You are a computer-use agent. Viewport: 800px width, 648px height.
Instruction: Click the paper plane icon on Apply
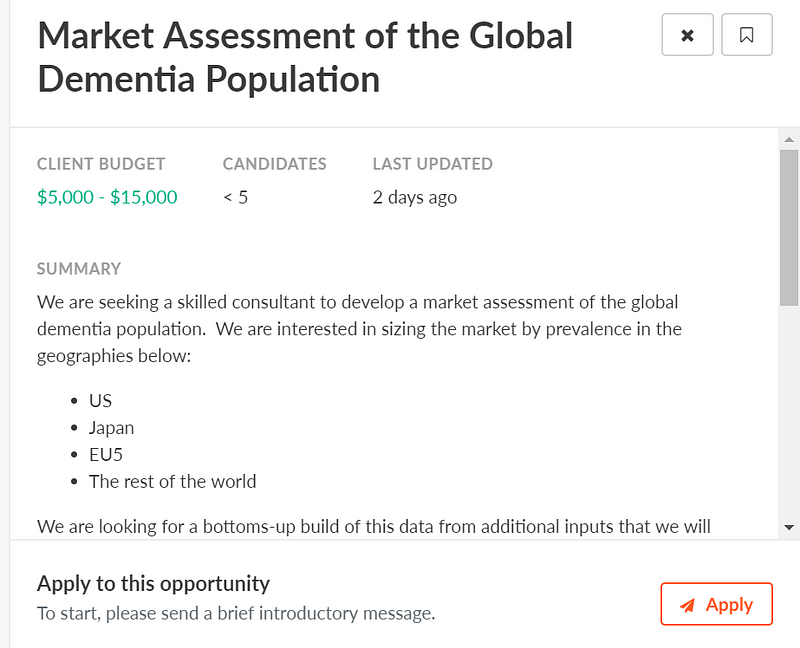point(687,605)
